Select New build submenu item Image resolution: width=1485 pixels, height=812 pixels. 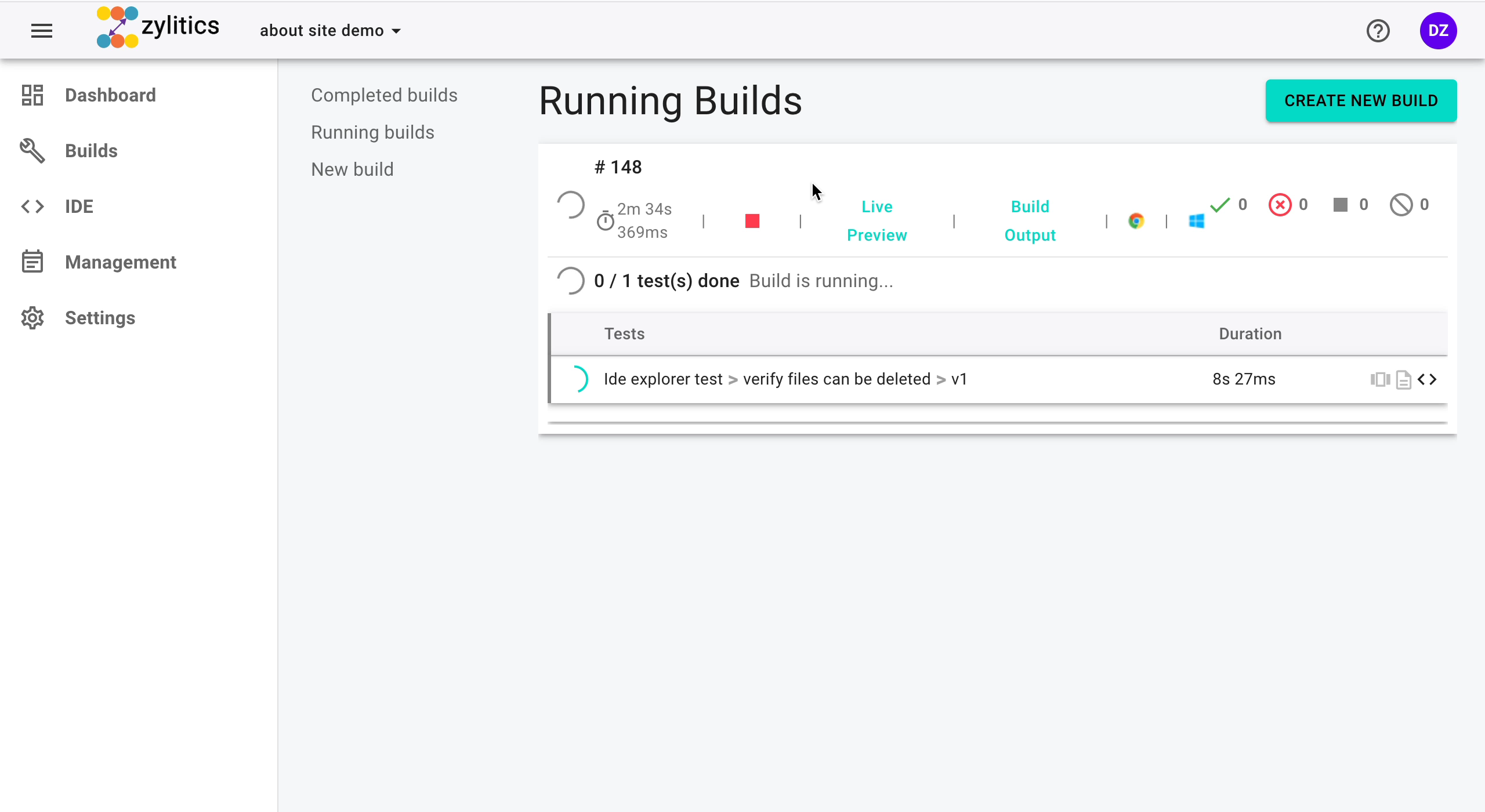(x=352, y=169)
